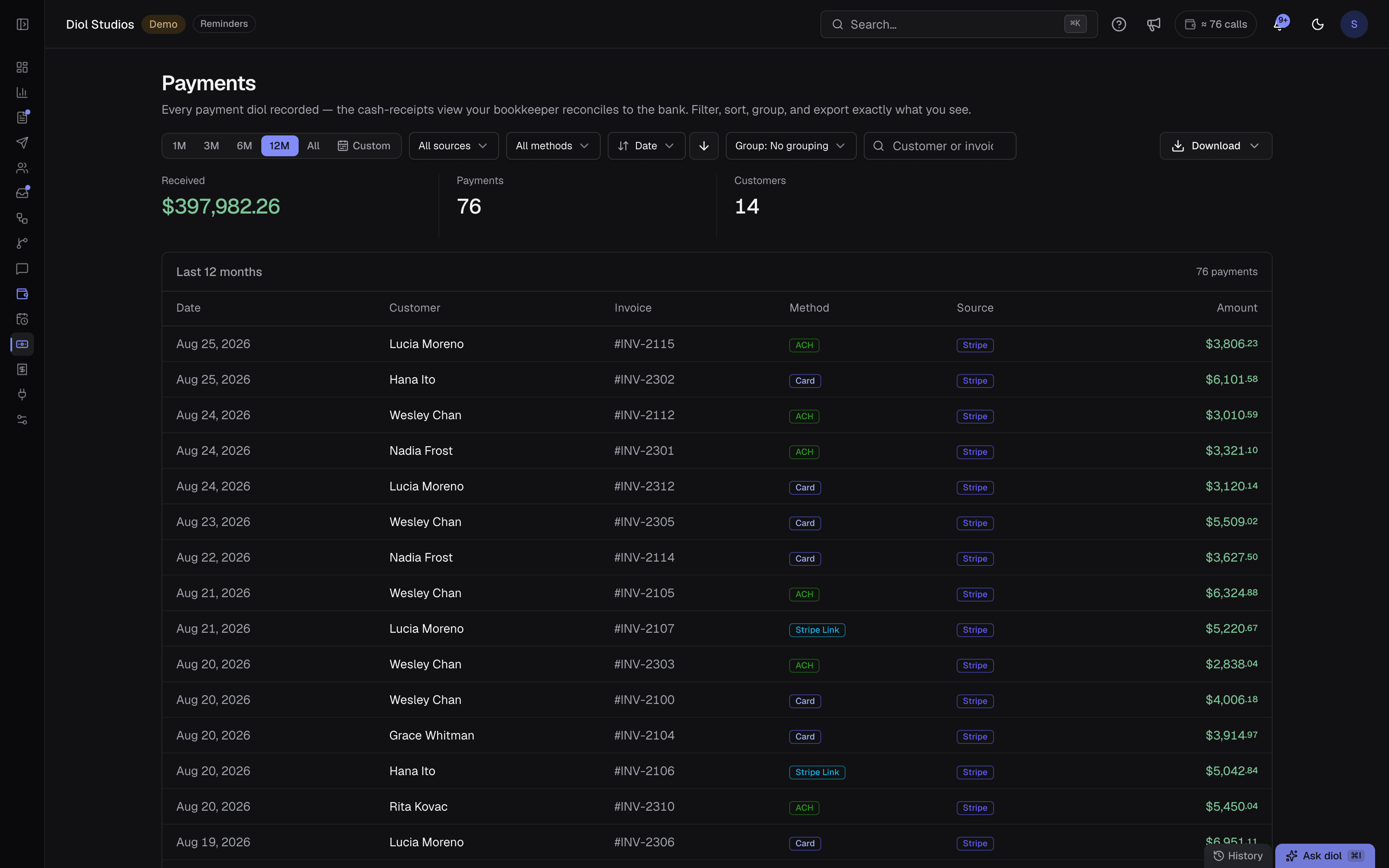Click invoice #INV-2100
The height and width of the screenshot is (868, 1389).
coord(644,700)
